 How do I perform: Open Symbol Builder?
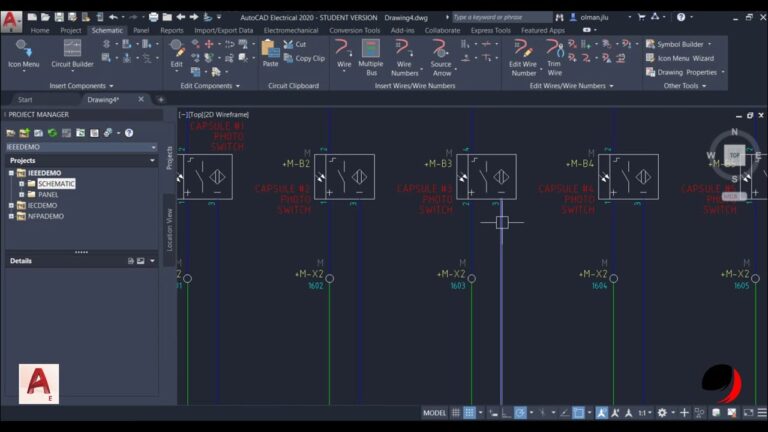tap(678, 44)
